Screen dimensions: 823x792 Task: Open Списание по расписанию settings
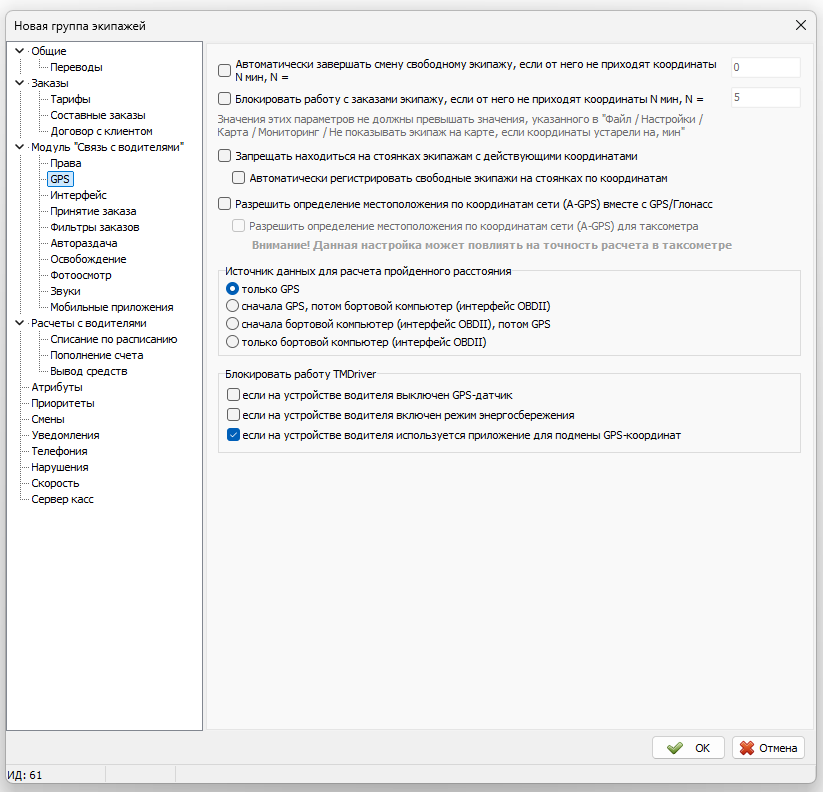click(113, 339)
